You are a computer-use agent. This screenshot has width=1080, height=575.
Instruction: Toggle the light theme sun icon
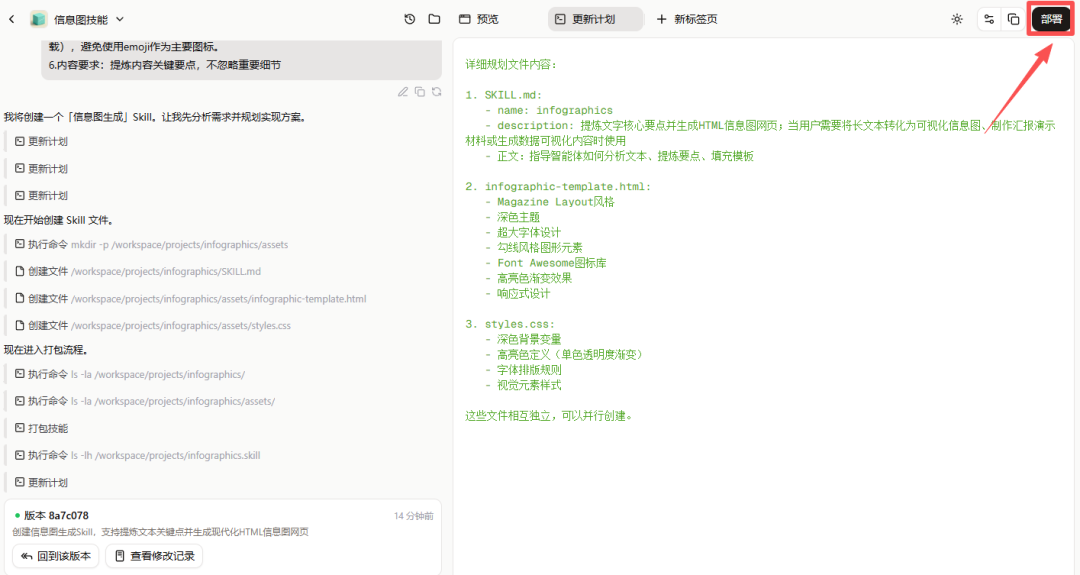[x=957, y=19]
